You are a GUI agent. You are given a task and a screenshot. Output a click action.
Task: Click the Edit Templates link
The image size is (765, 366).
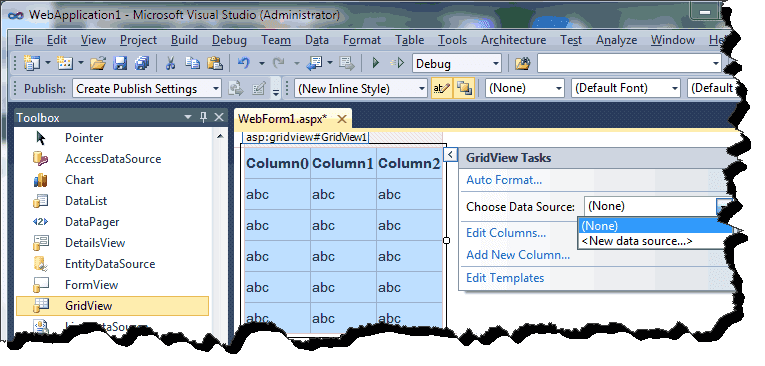505,278
